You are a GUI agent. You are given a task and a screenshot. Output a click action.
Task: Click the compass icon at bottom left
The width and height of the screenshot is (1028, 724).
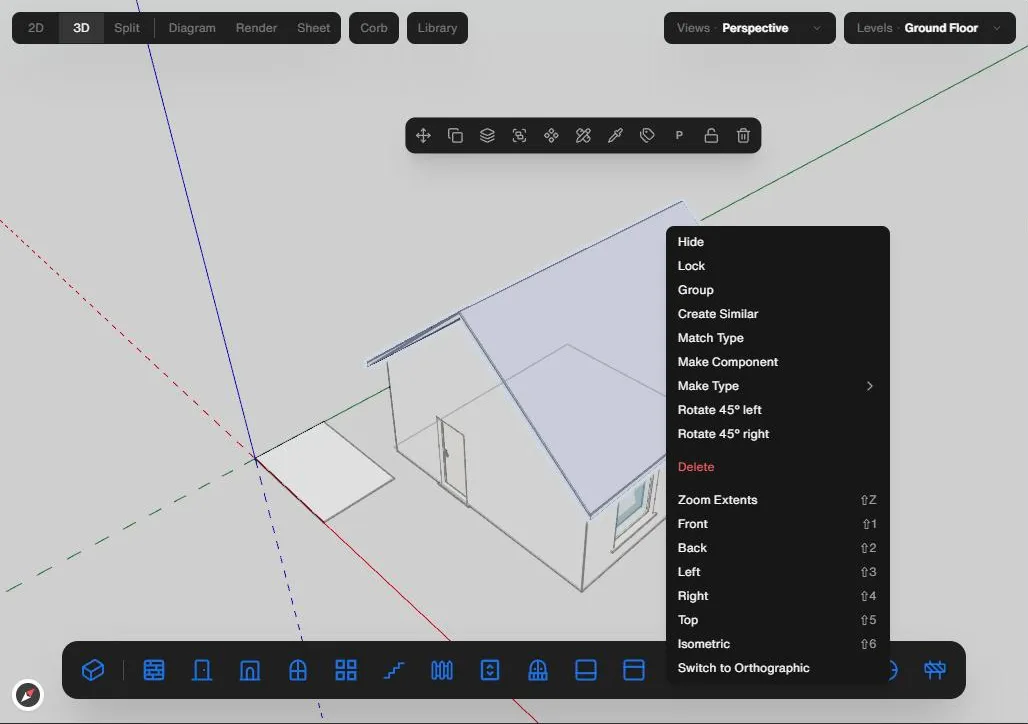[28, 695]
